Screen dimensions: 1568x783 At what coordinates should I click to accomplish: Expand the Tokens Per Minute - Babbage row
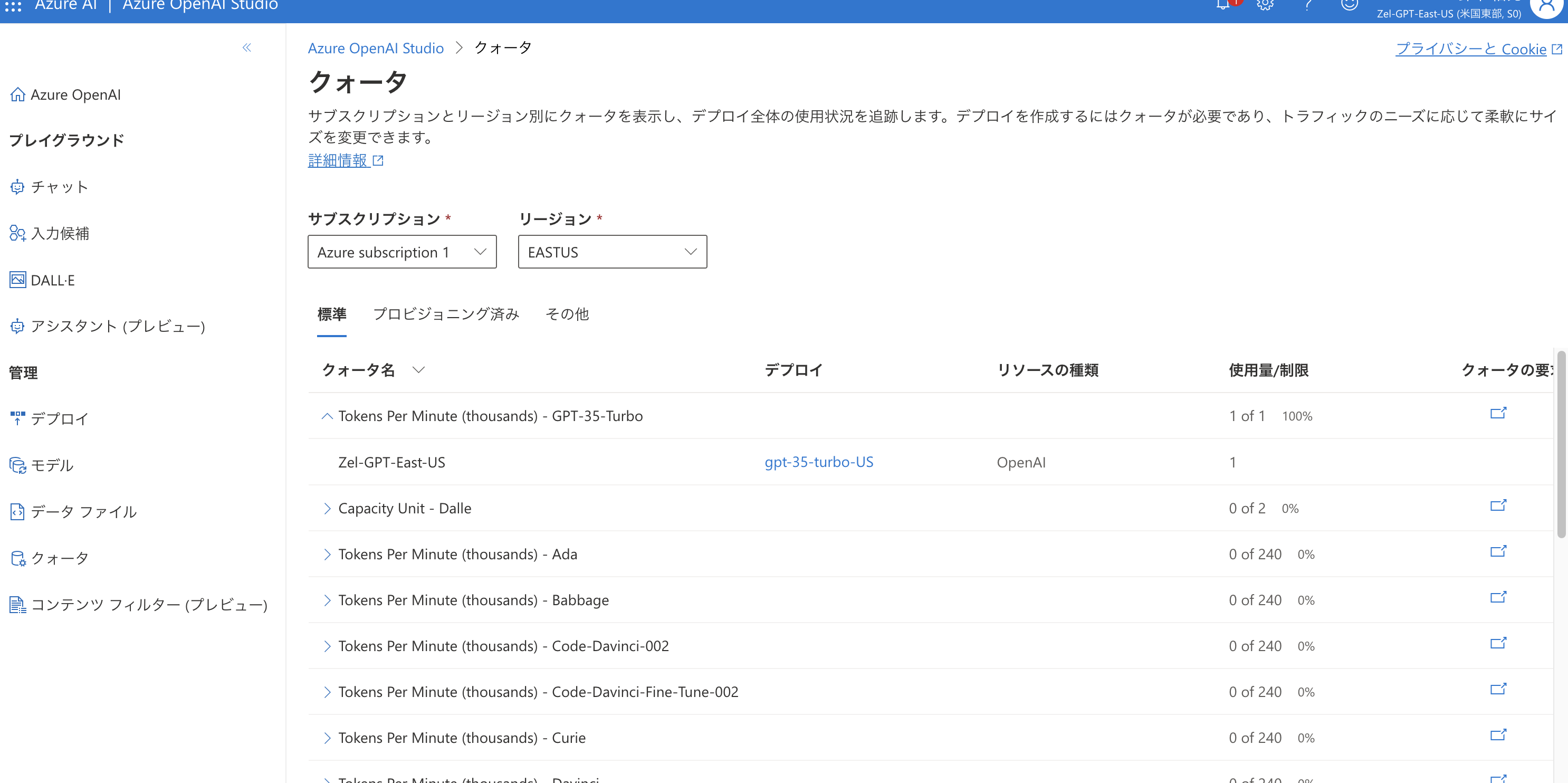point(327,600)
